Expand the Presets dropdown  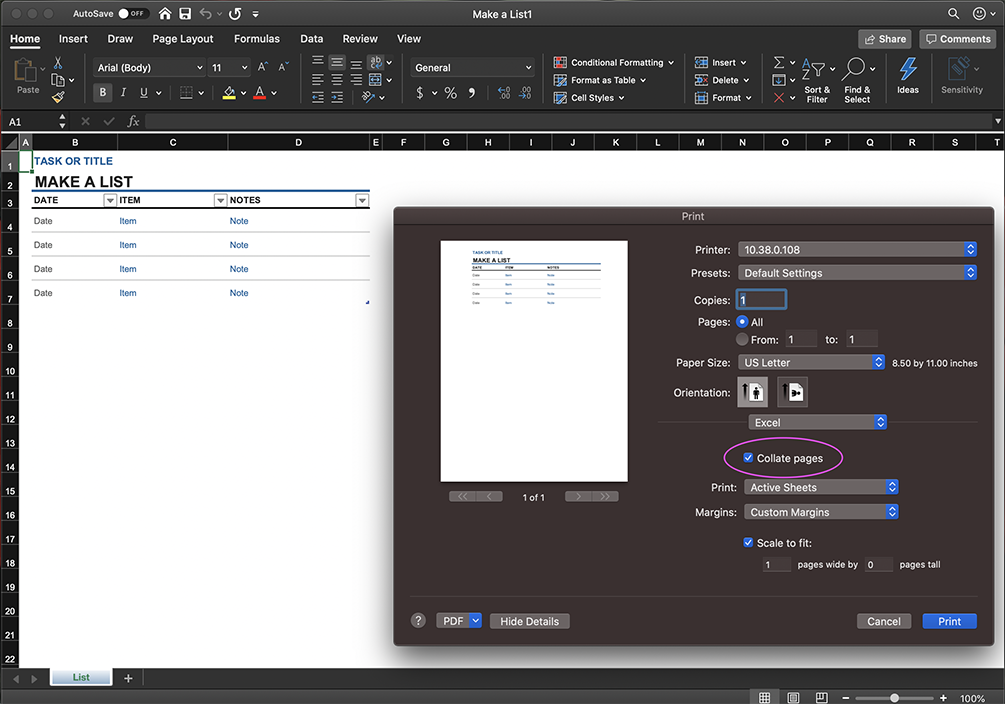pos(857,273)
